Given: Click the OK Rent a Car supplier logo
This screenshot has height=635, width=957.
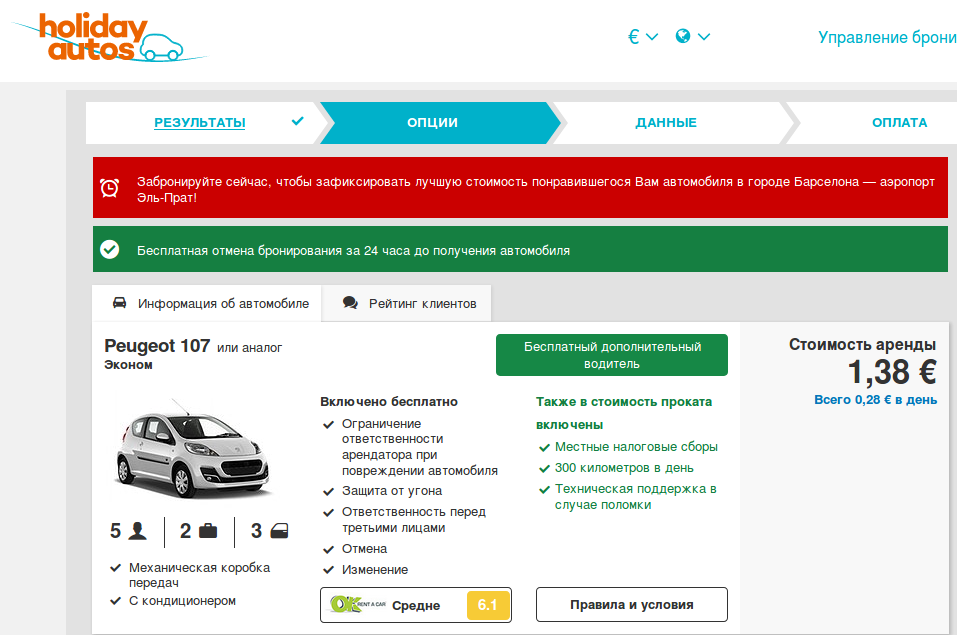Looking at the screenshot, I should 358,604.
